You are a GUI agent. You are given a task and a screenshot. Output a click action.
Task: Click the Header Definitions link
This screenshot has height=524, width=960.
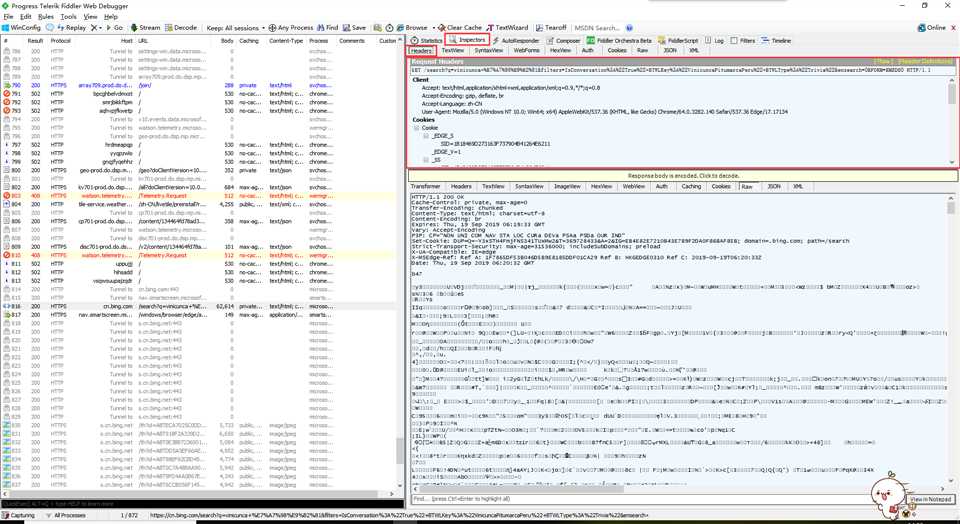pyautogui.click(x=925, y=62)
